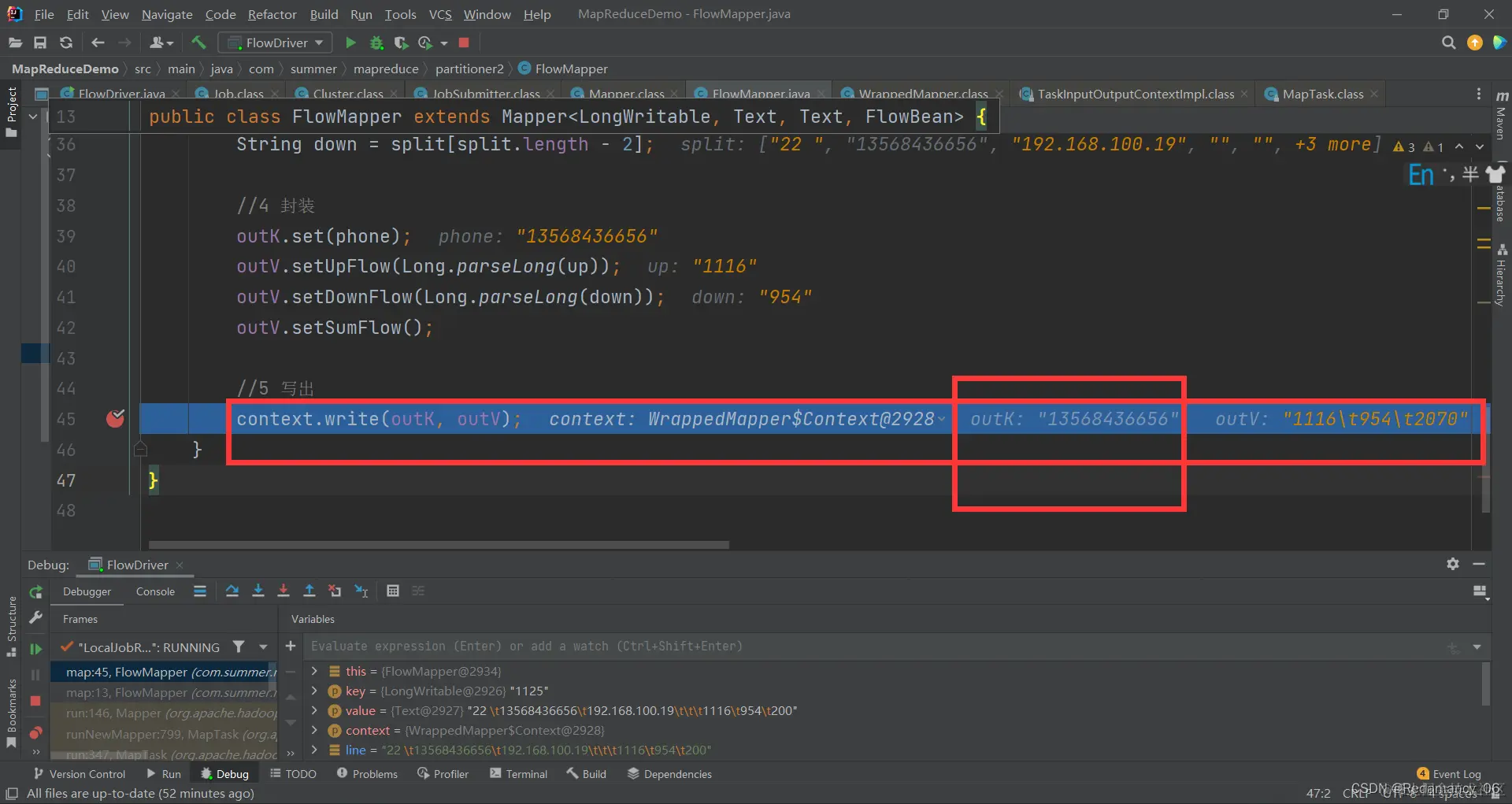This screenshot has width=1512, height=804.
Task: Rerun FlowDriver from the Debug side toolbar
Action: (35, 592)
